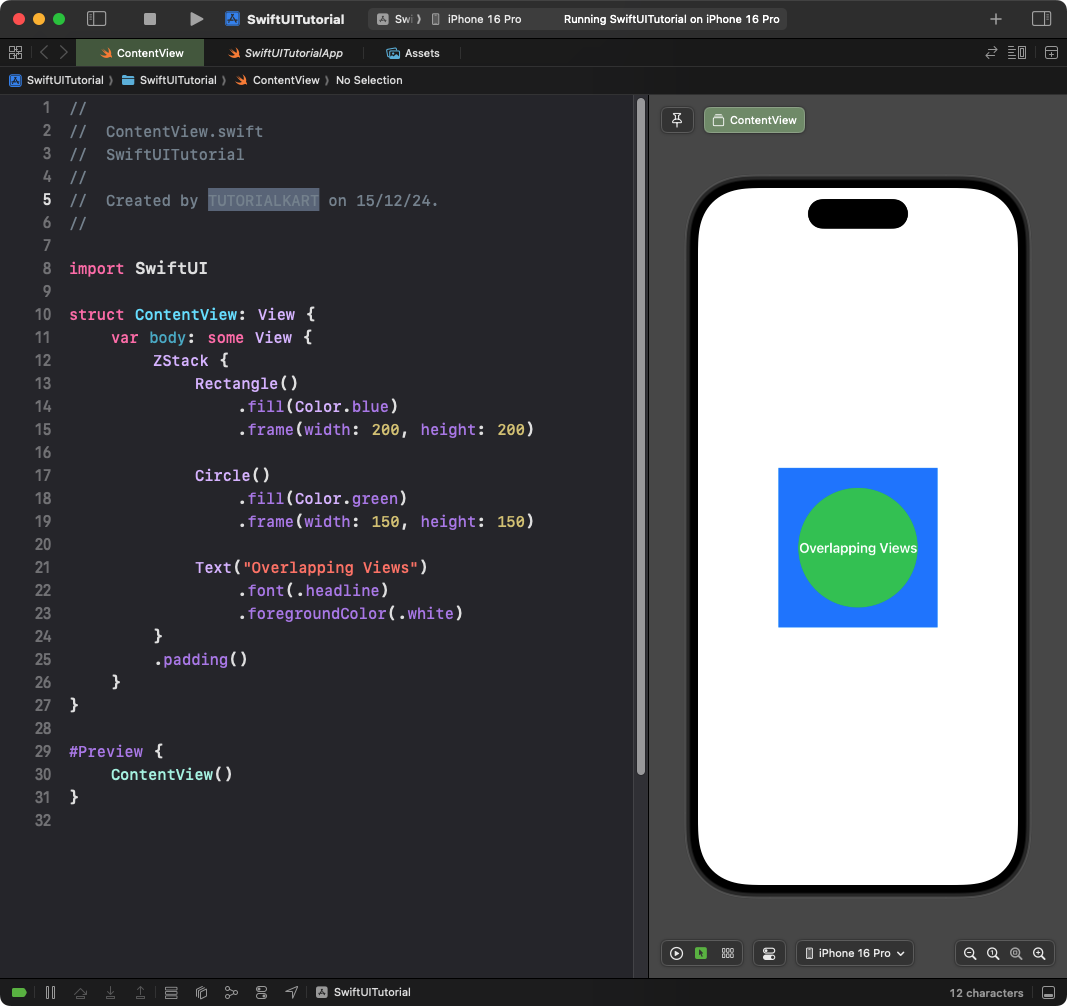Open the Device Settings icon in preview canvas
The image size is (1067, 1006).
point(769,953)
